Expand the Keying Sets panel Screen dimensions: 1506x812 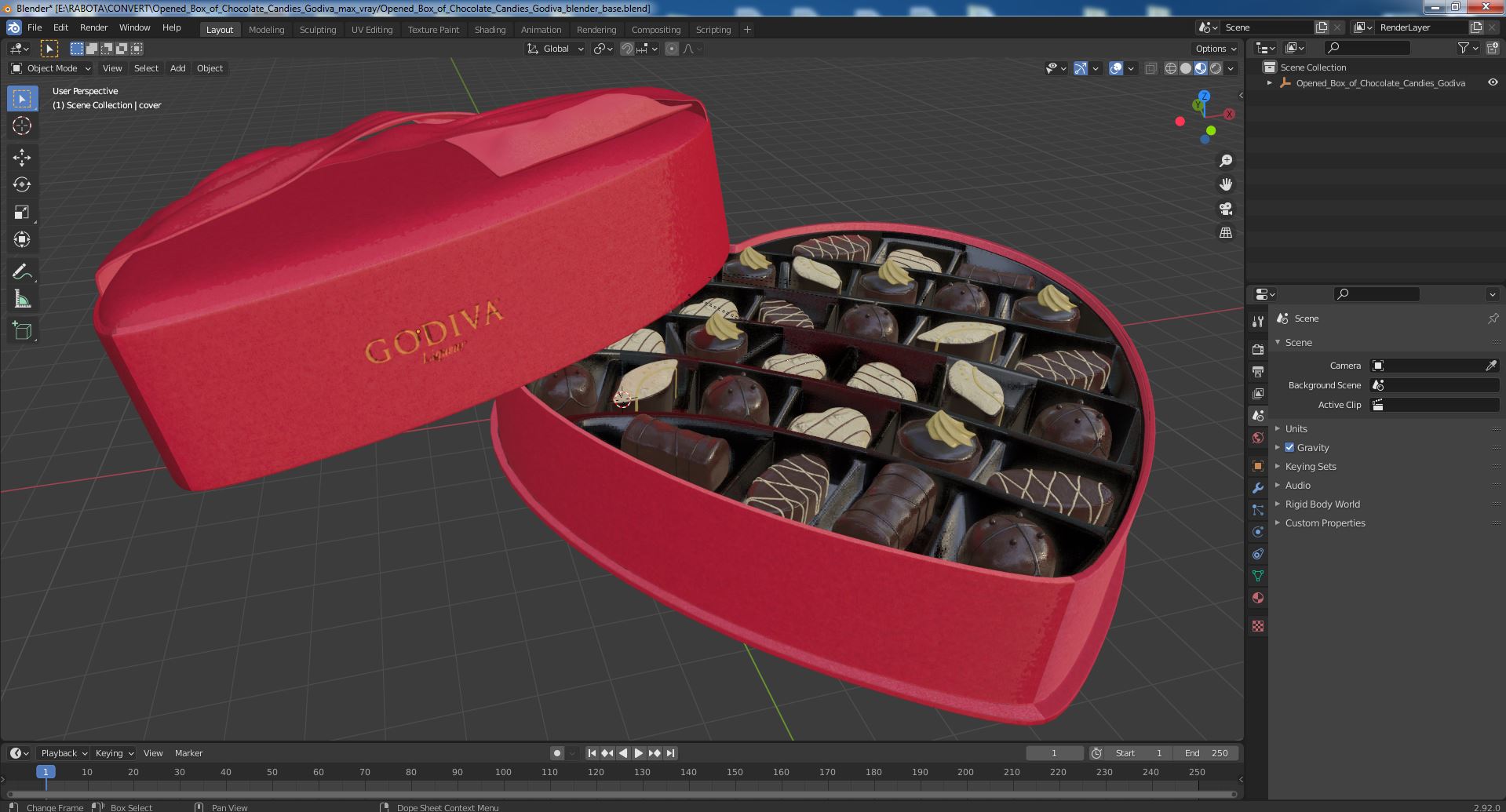click(x=1310, y=466)
